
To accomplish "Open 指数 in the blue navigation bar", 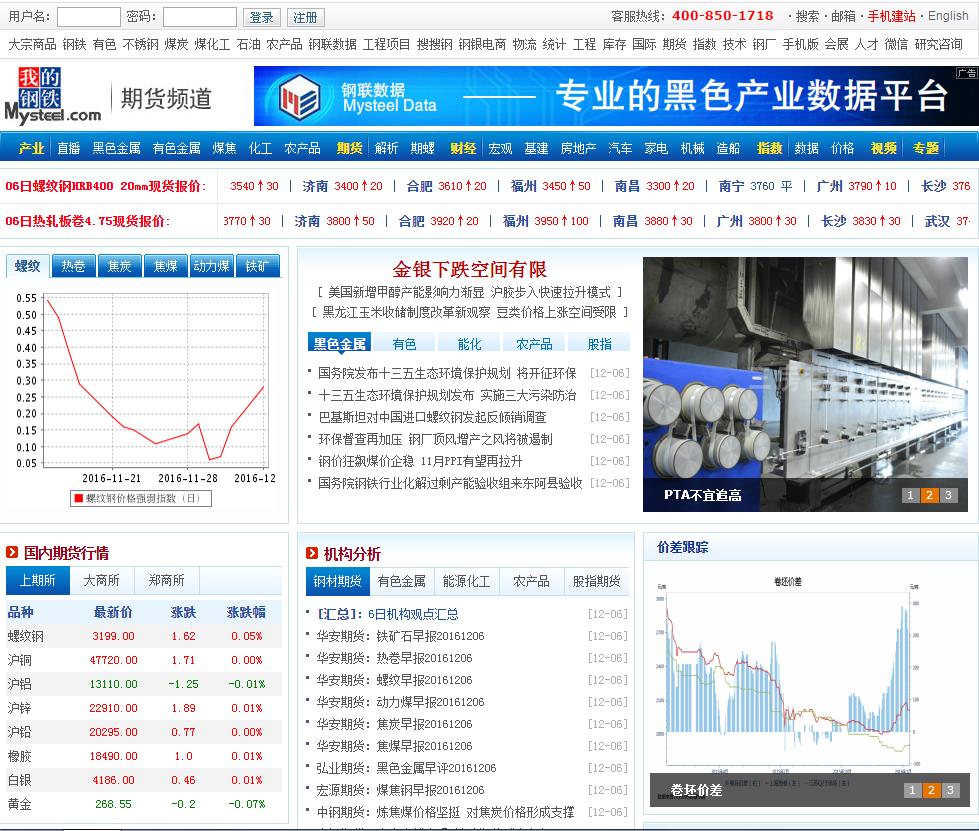I will [769, 148].
